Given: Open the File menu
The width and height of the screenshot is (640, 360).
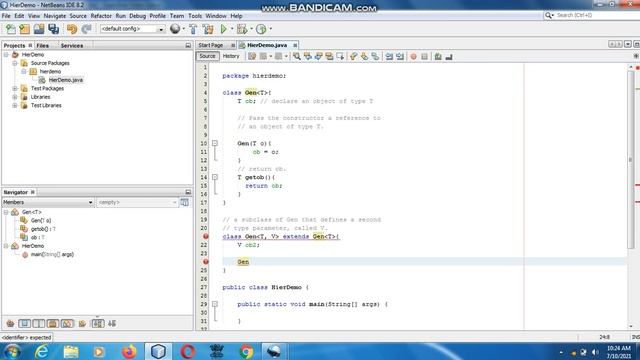Looking at the screenshot, I should click(x=6, y=16).
